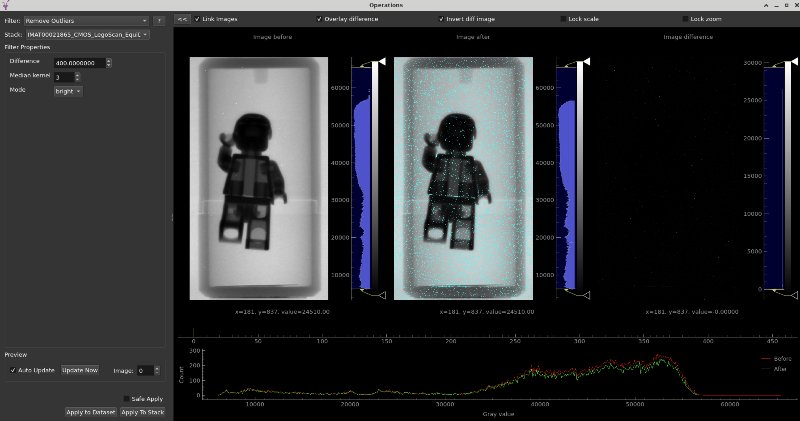The image size is (800, 421).
Task: Click bottom gradient handle of Image after histogram
Action: [587, 296]
